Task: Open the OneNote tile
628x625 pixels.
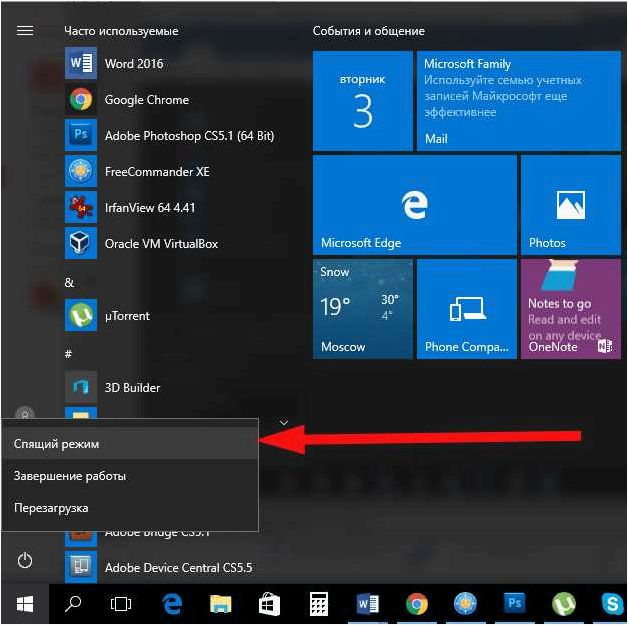Action: tap(571, 309)
